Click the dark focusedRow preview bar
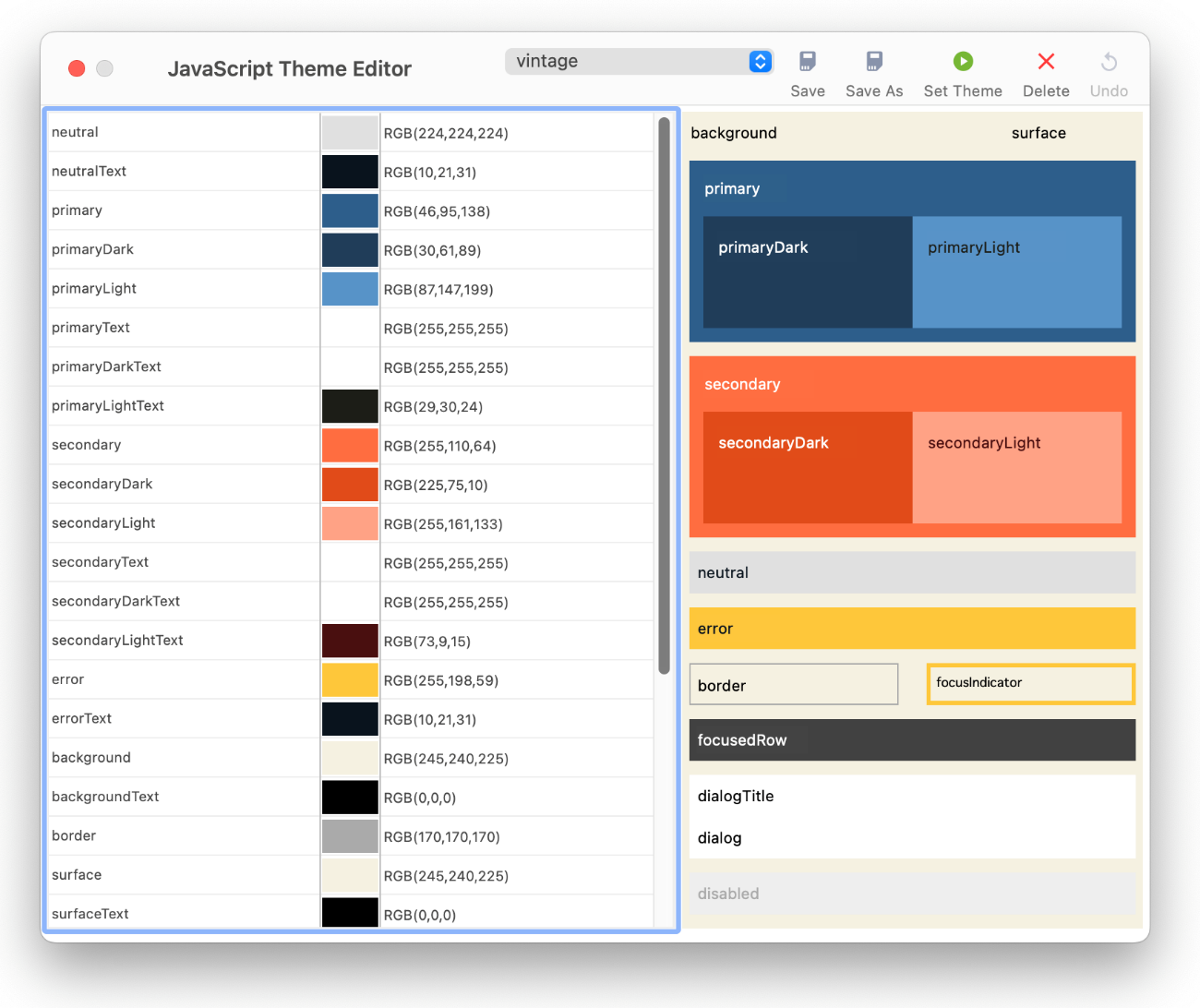This screenshot has width=1200, height=1008. coord(912,740)
